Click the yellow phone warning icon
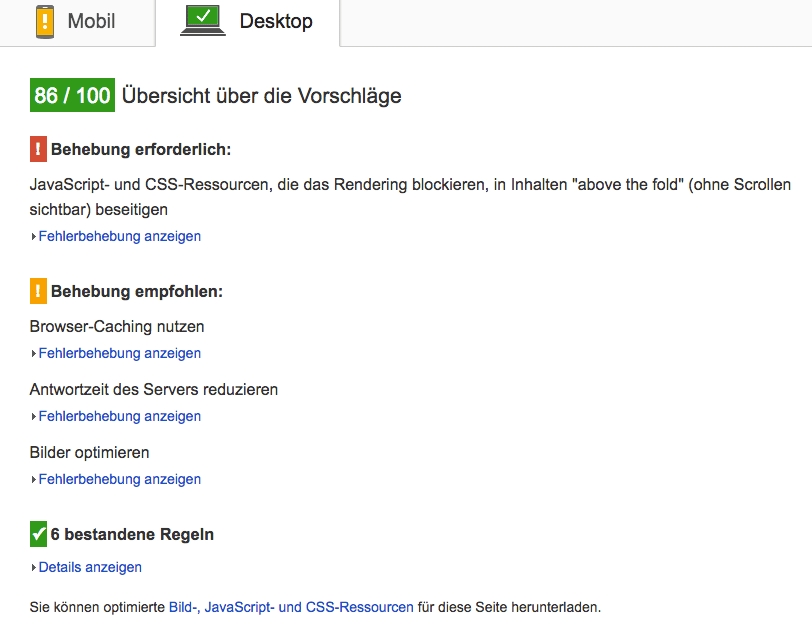 (45, 22)
